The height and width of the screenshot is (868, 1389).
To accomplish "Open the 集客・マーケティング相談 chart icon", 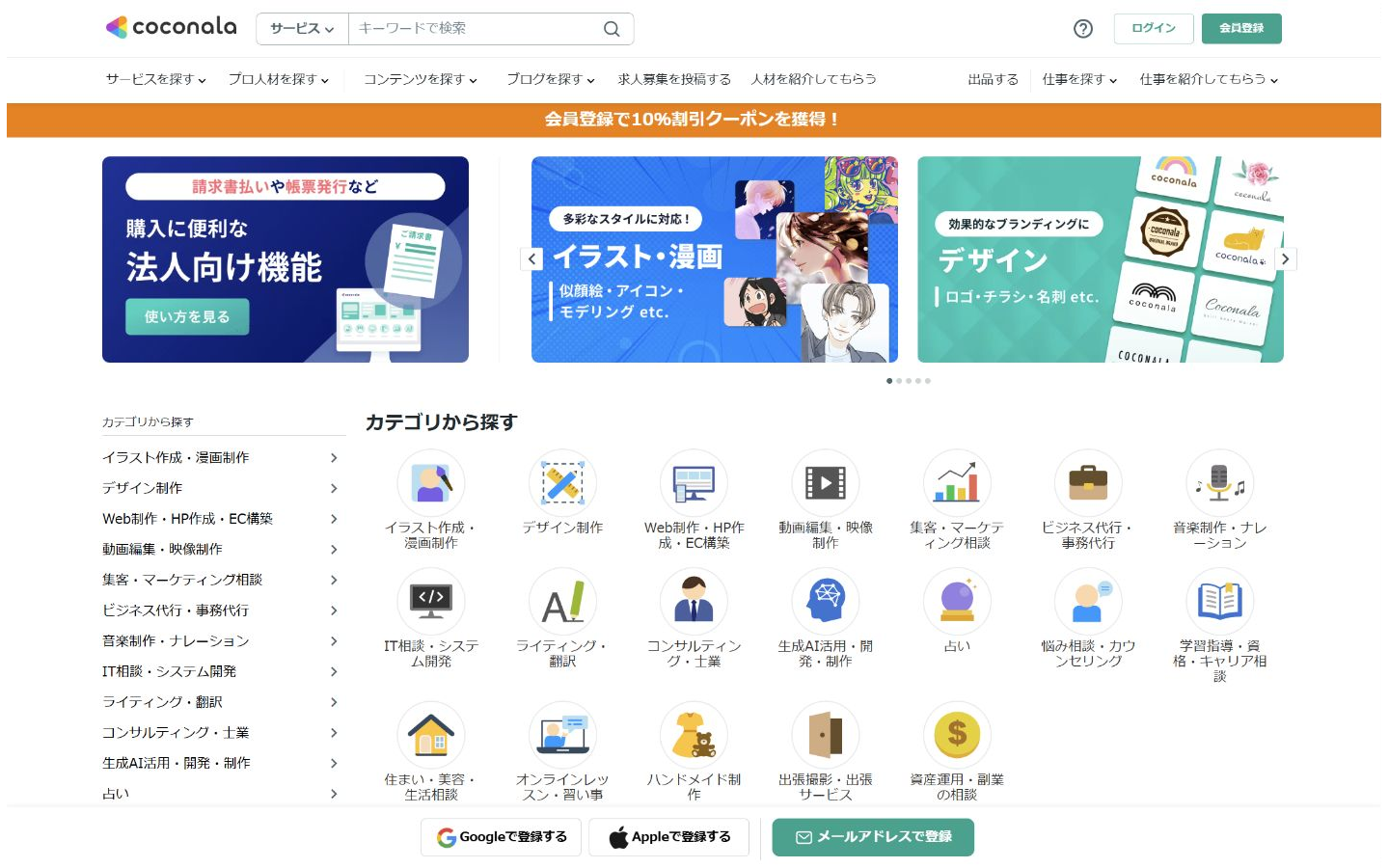I will [957, 483].
